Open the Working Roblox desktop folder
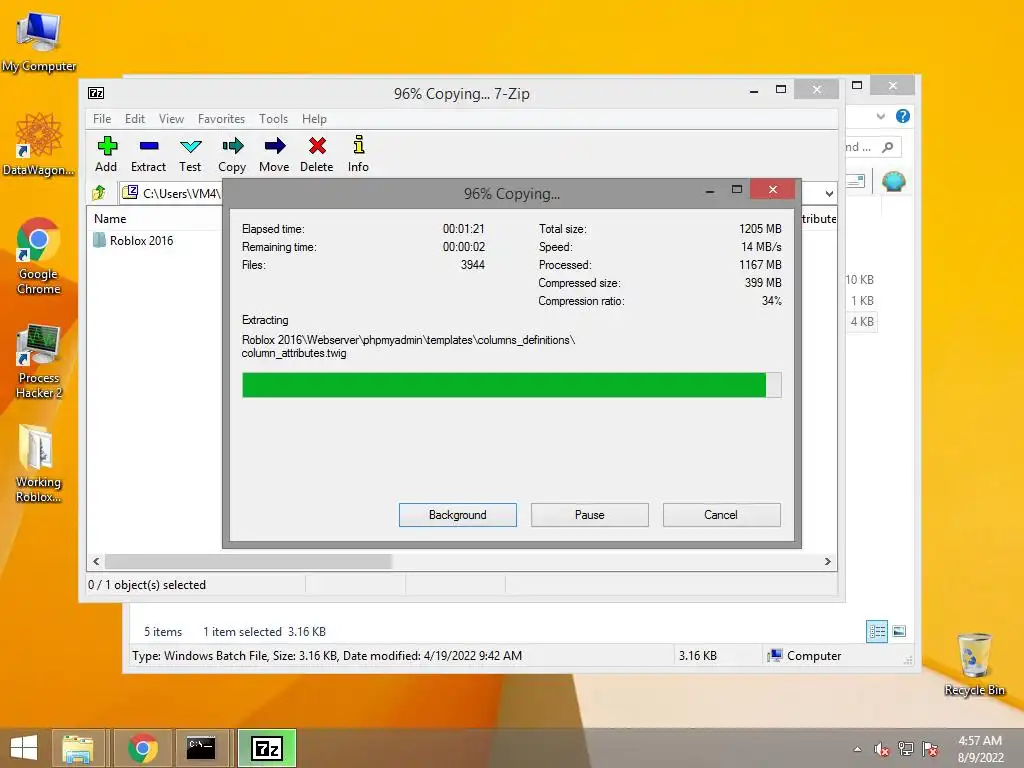Image resolution: width=1024 pixels, height=768 pixels. coord(39,464)
